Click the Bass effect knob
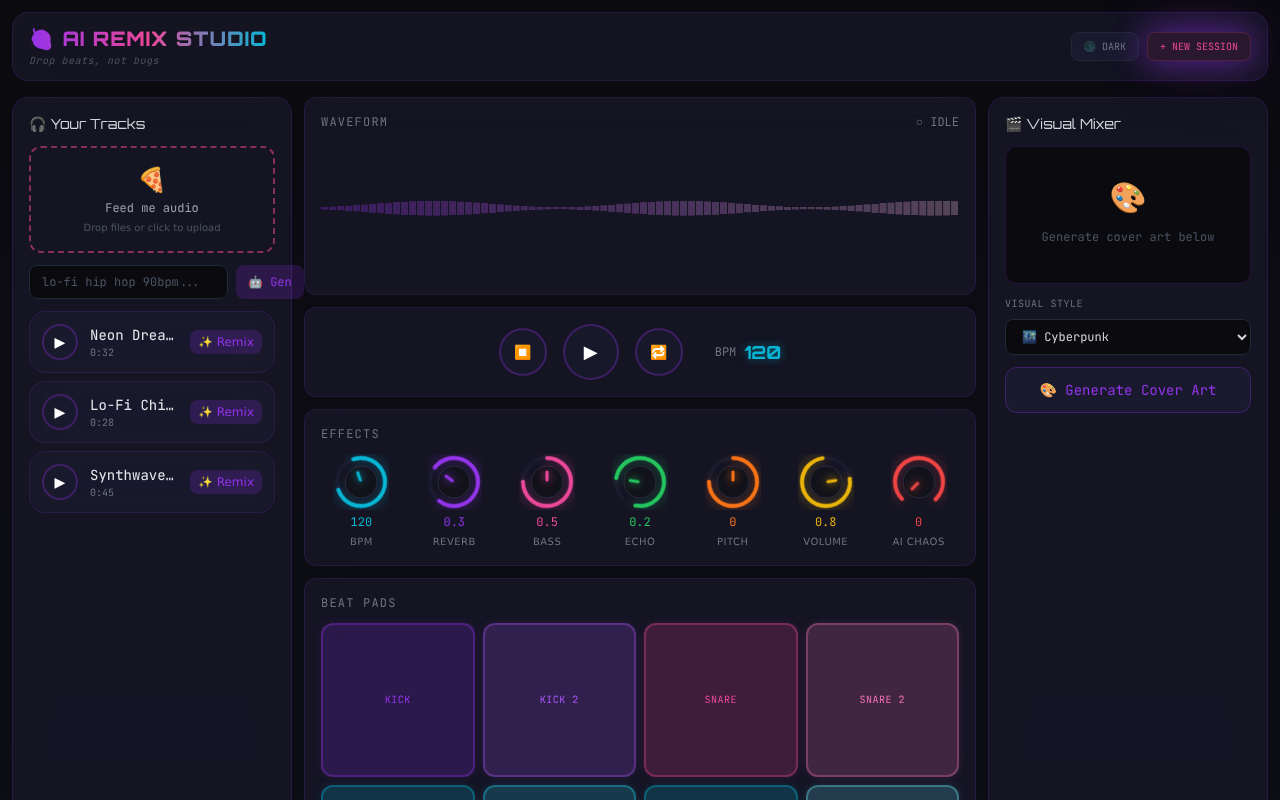This screenshot has width=1280, height=800. [547, 482]
